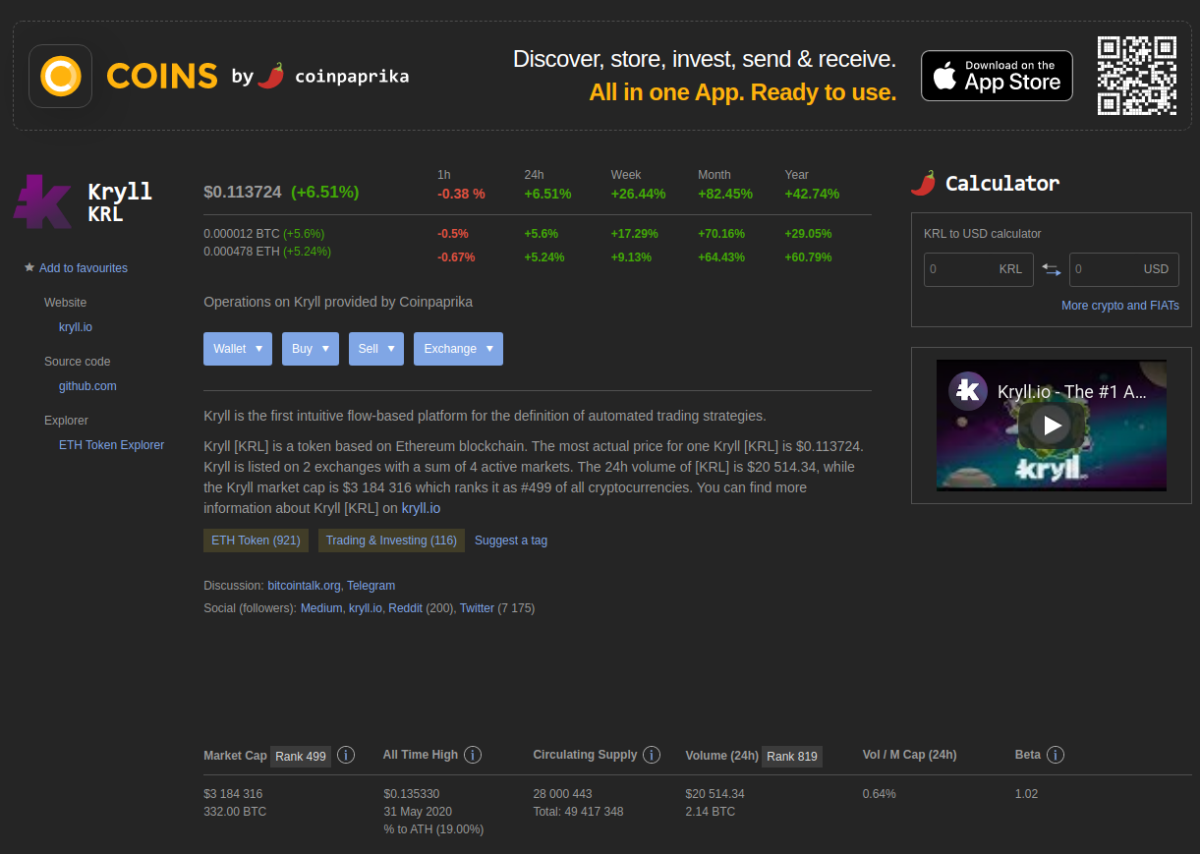Select the Trading & Investing (116) tag
This screenshot has width=1200, height=854.
pyautogui.click(x=391, y=540)
